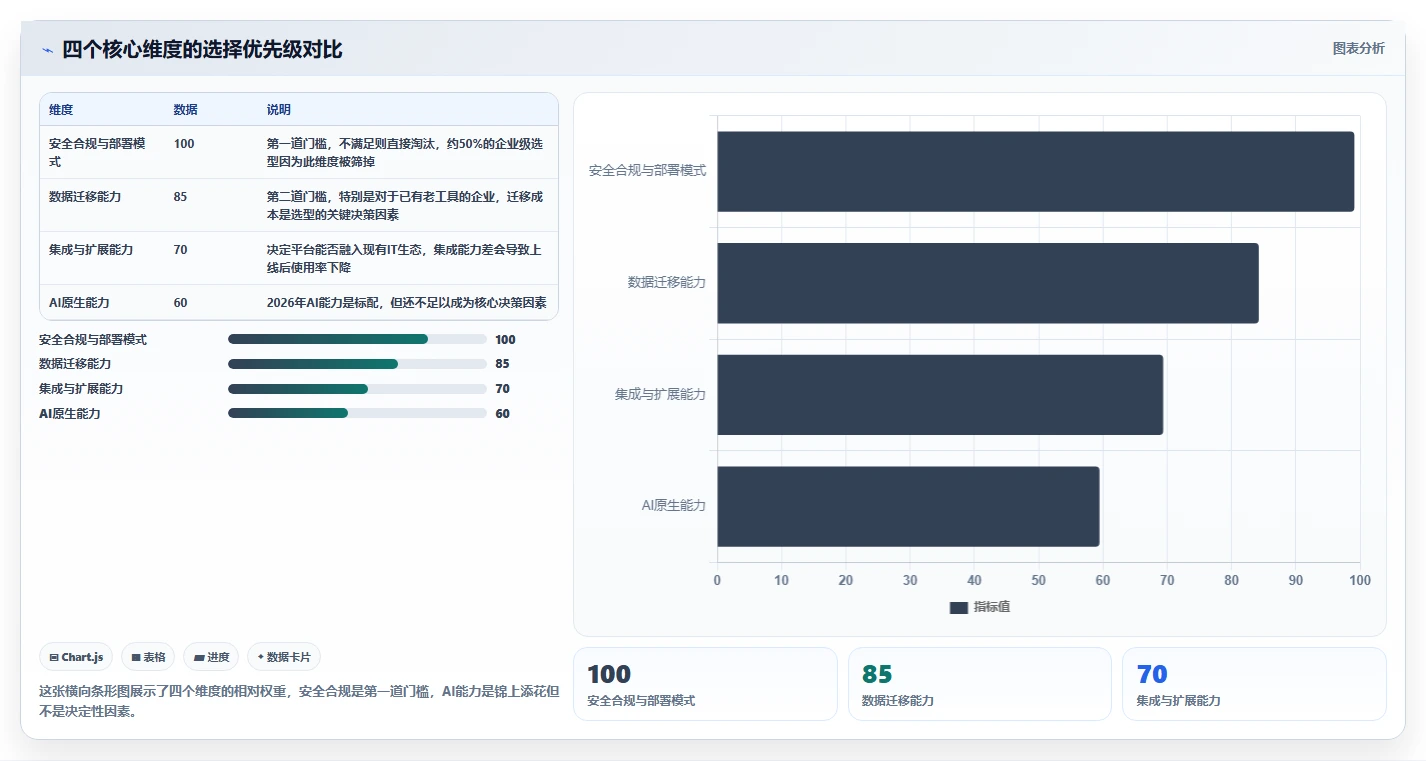The image size is (1426, 761).
Task: Click the 安全合规与部署模式 progress bar
Action: click(x=357, y=339)
